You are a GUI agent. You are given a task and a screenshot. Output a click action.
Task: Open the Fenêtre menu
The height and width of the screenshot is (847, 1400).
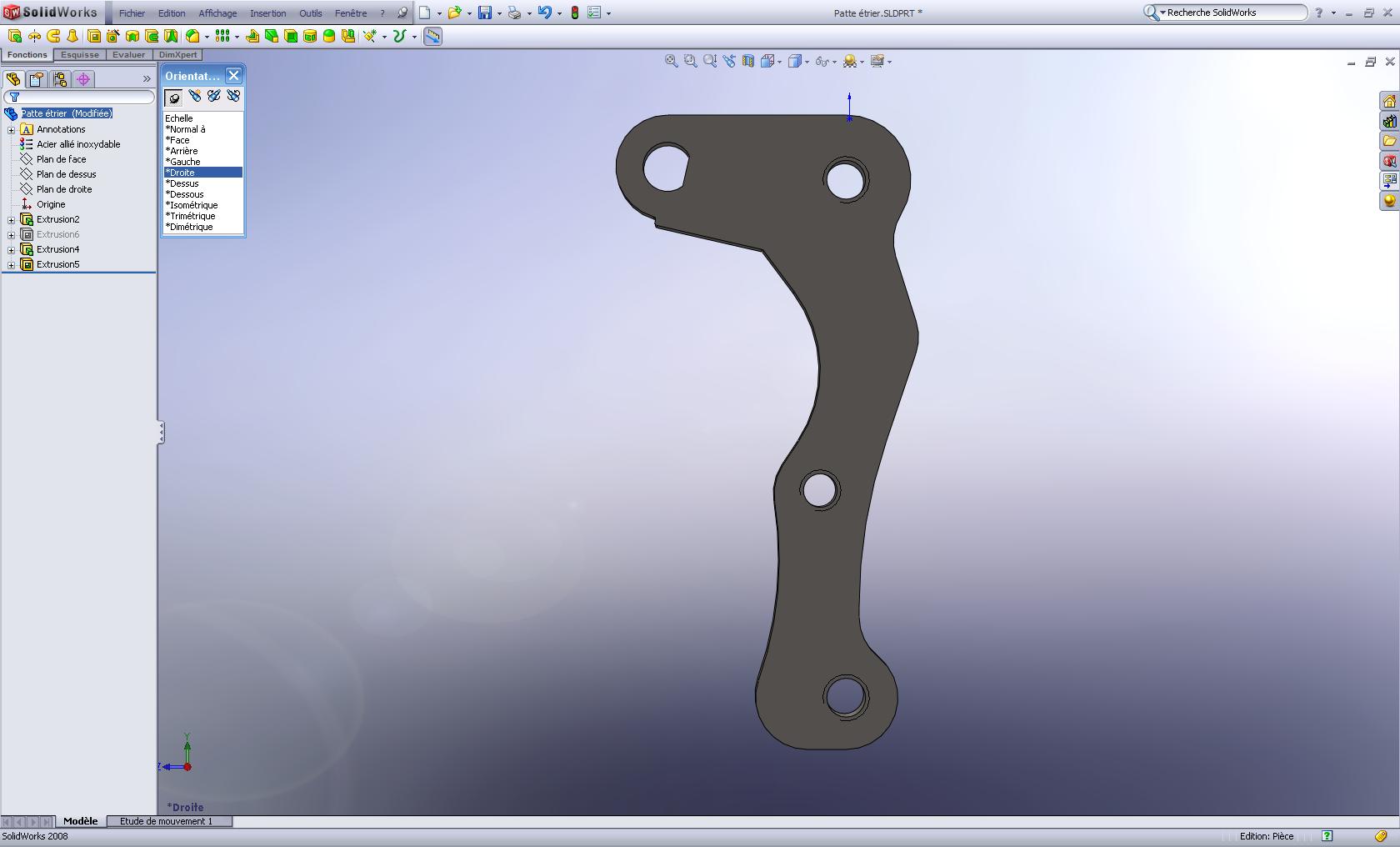click(x=351, y=13)
